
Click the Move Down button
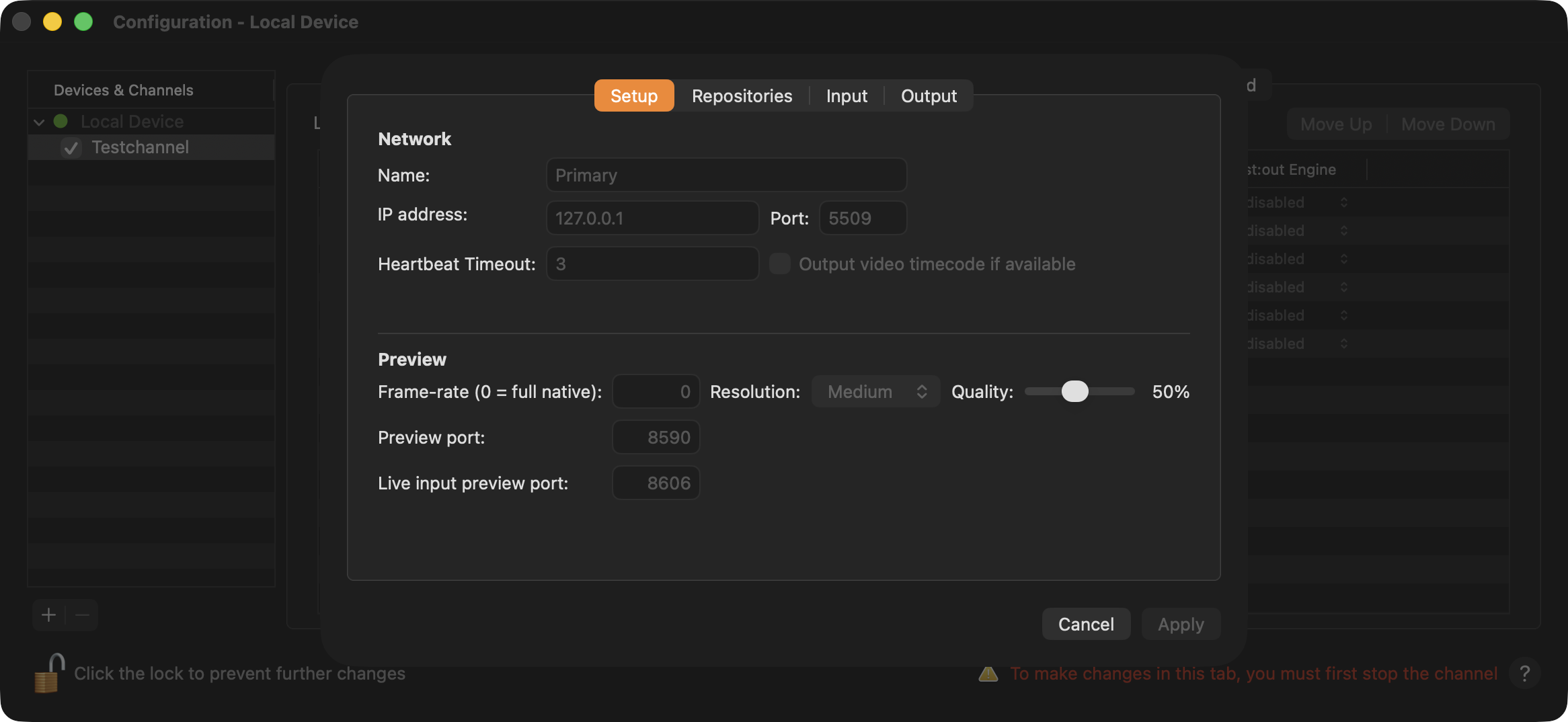pyautogui.click(x=1448, y=124)
